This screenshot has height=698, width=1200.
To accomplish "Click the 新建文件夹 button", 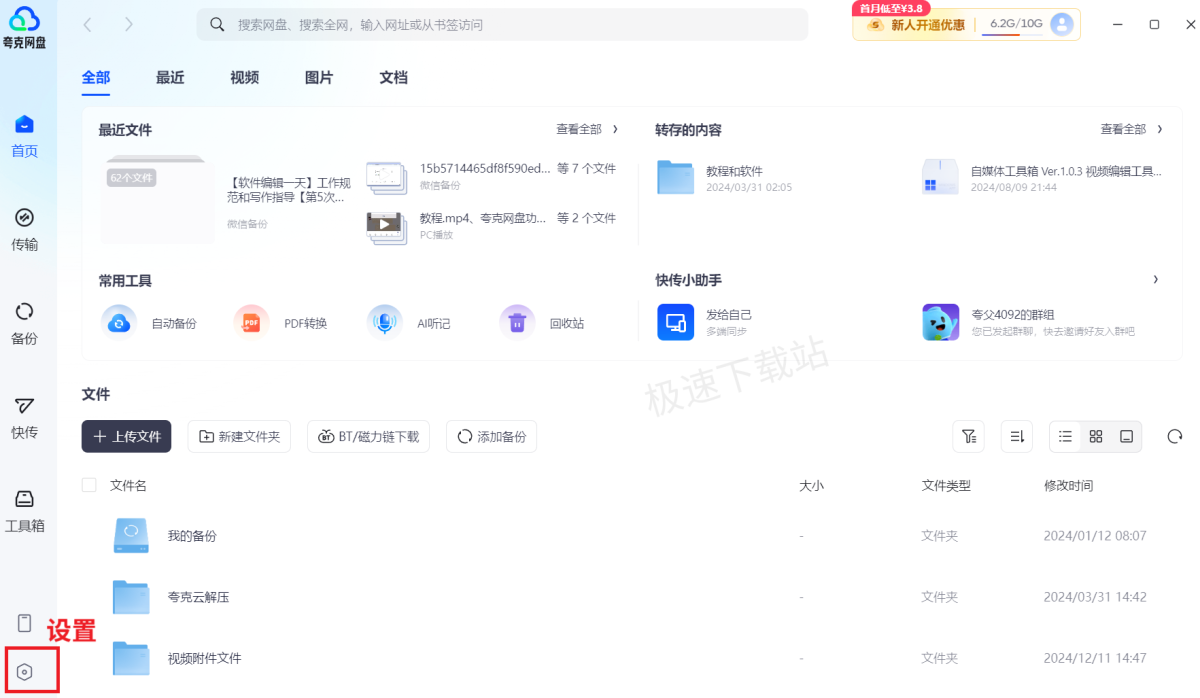I will pyautogui.click(x=240, y=436).
